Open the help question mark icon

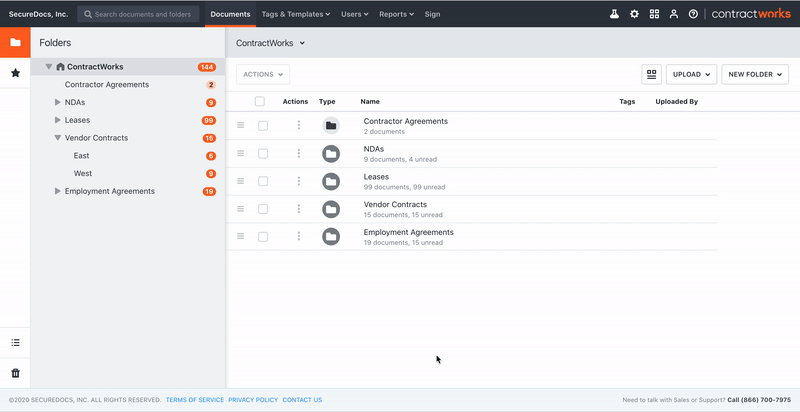click(x=693, y=14)
